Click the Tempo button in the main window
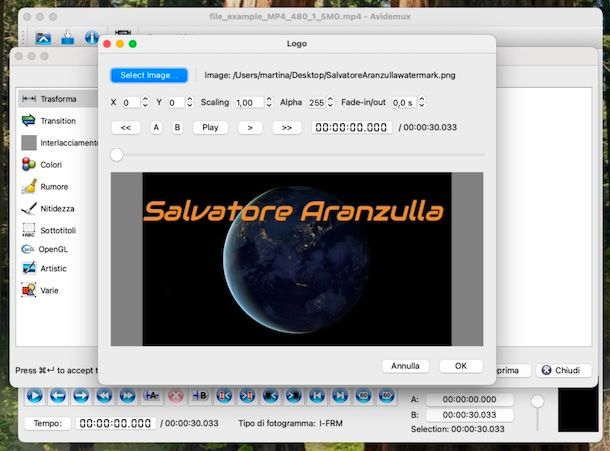Screen dimensions: 610x451 click(47, 423)
